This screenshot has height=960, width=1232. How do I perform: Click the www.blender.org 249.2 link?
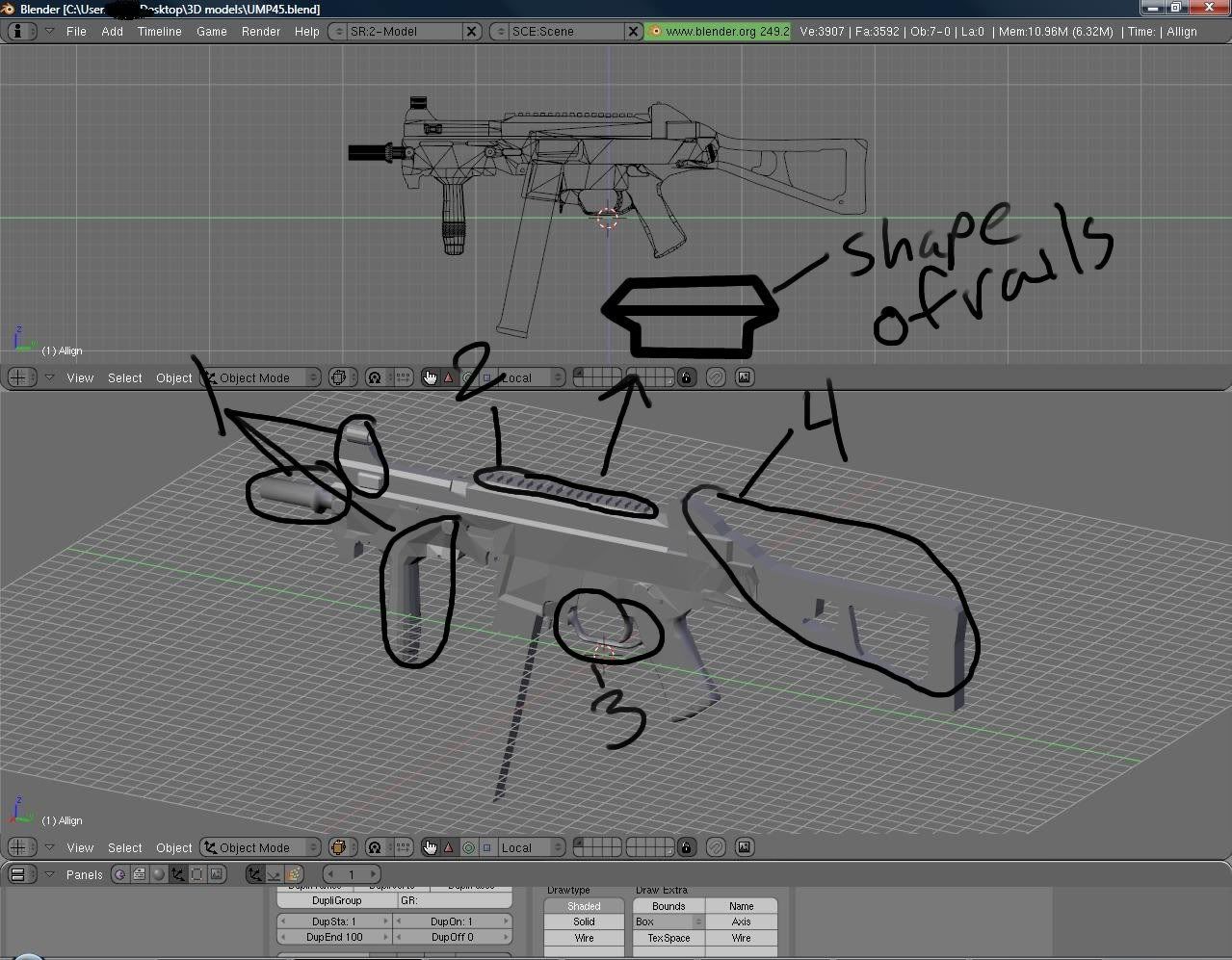(719, 31)
